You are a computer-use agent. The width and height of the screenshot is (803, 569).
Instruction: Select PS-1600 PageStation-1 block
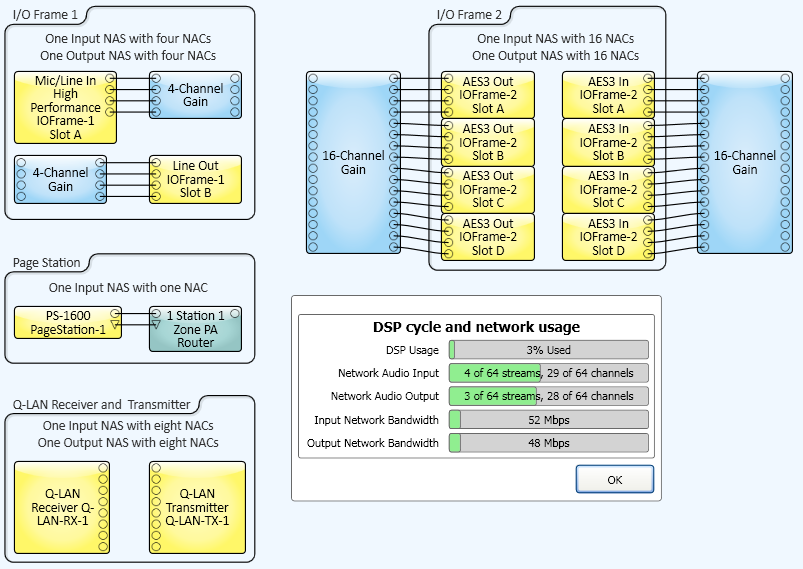pos(68,323)
